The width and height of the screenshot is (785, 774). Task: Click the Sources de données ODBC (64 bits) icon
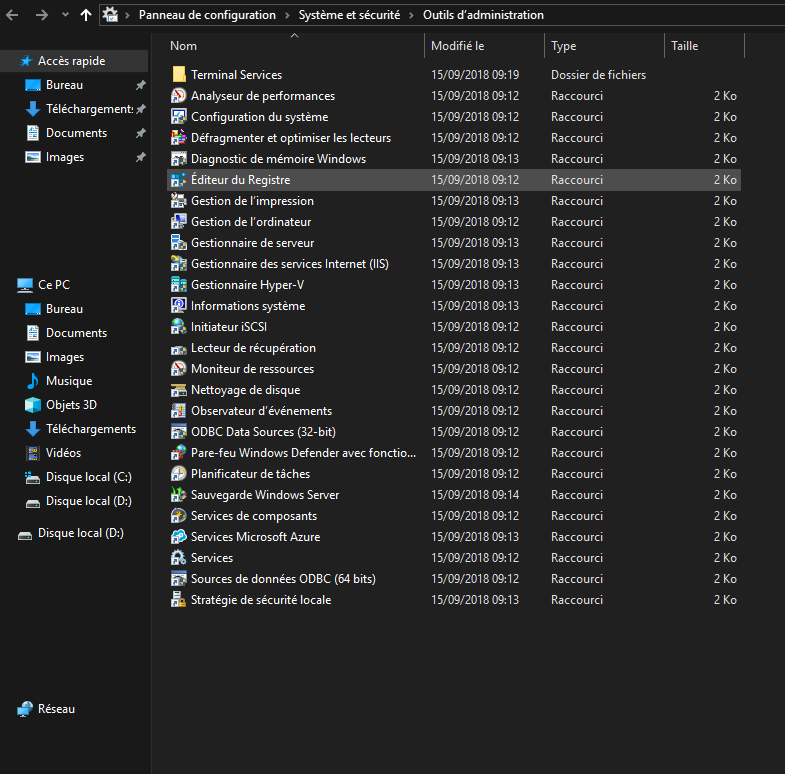coord(179,579)
